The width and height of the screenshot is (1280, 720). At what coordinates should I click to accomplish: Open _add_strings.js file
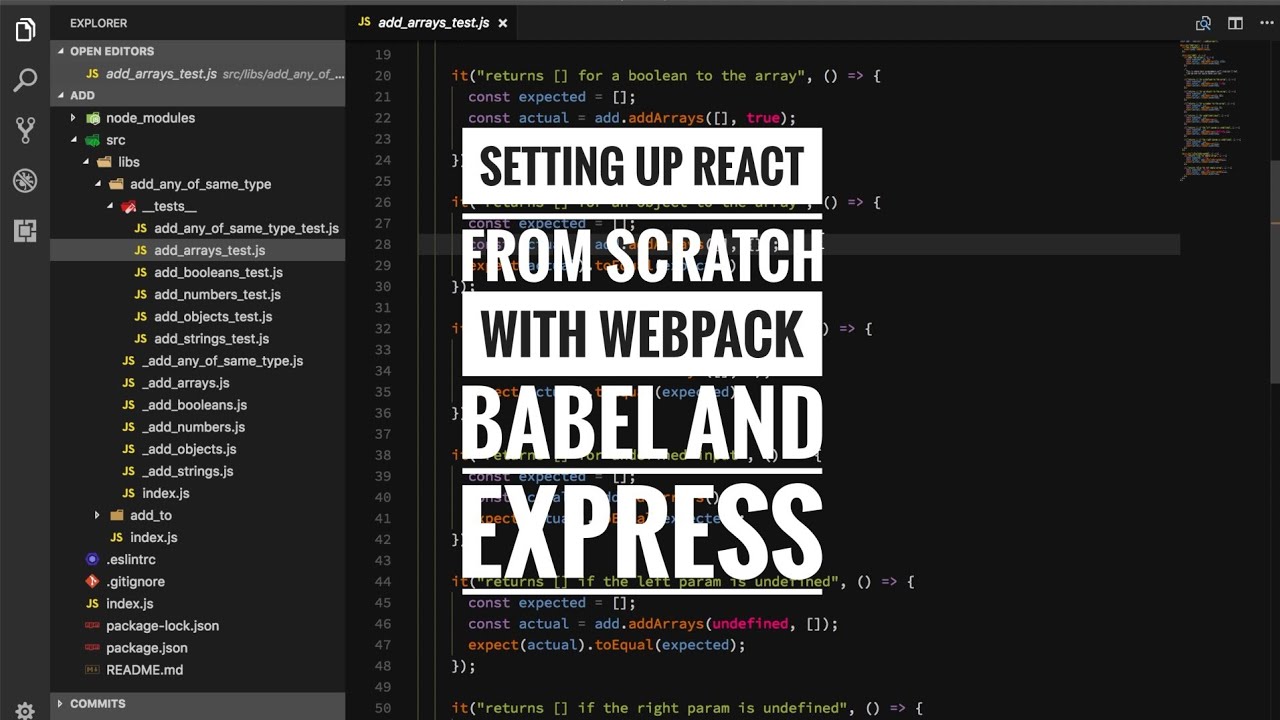(198, 471)
